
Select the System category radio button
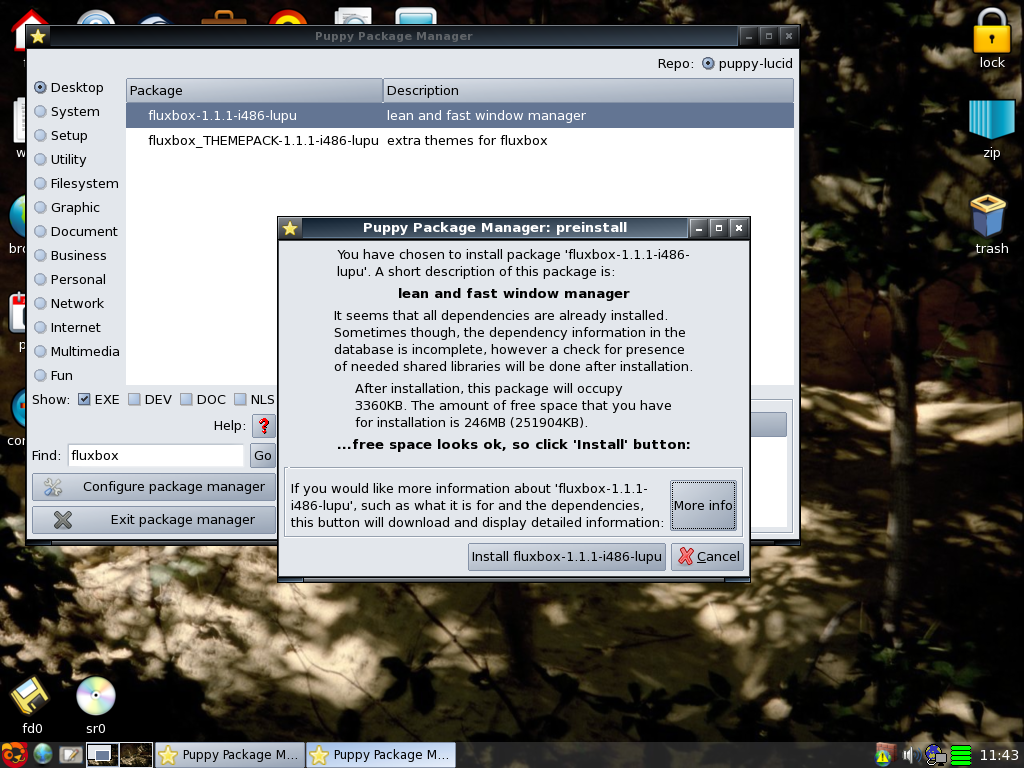[x=41, y=112]
